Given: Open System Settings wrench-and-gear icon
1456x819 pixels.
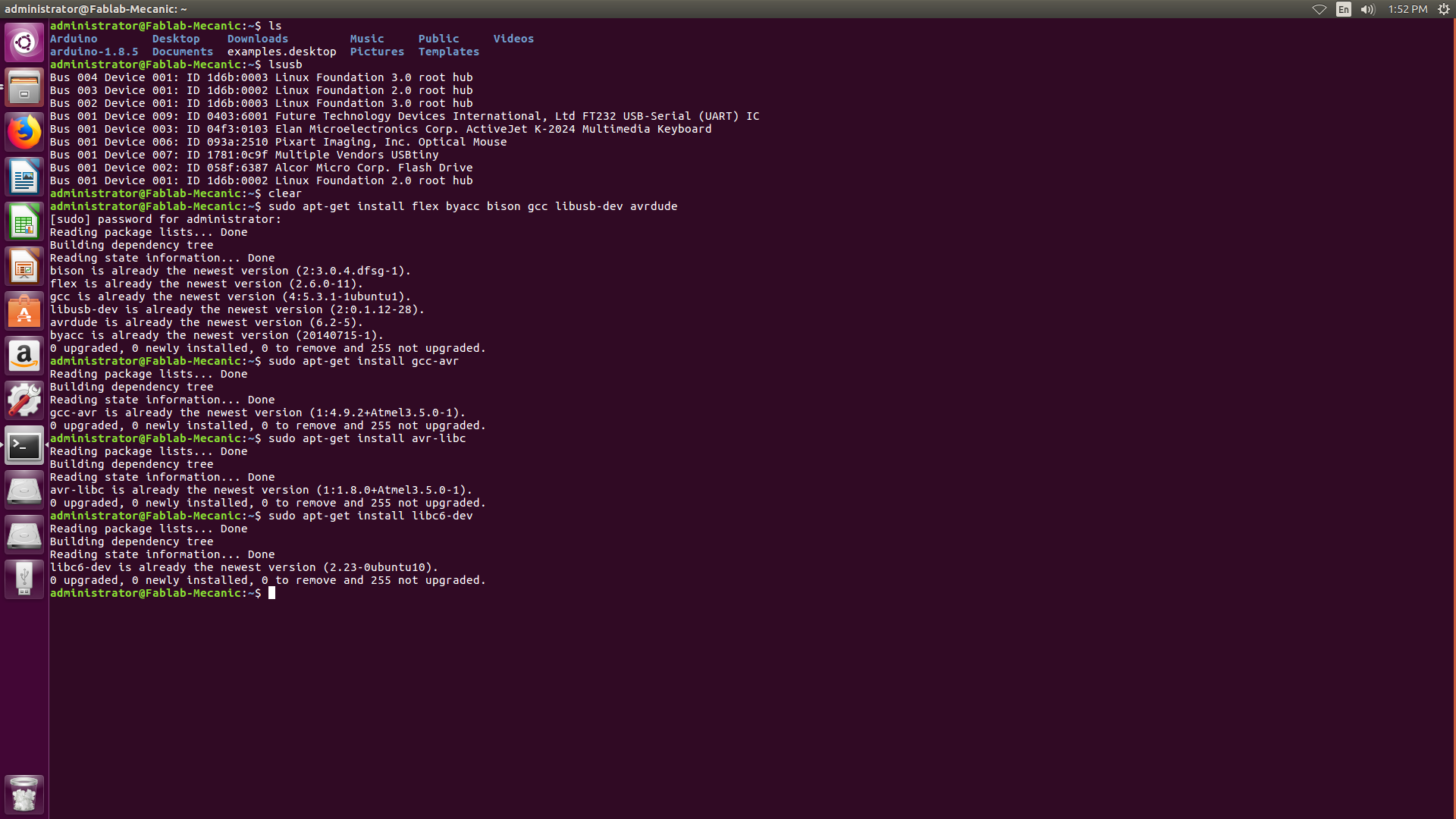Looking at the screenshot, I should 24,400.
